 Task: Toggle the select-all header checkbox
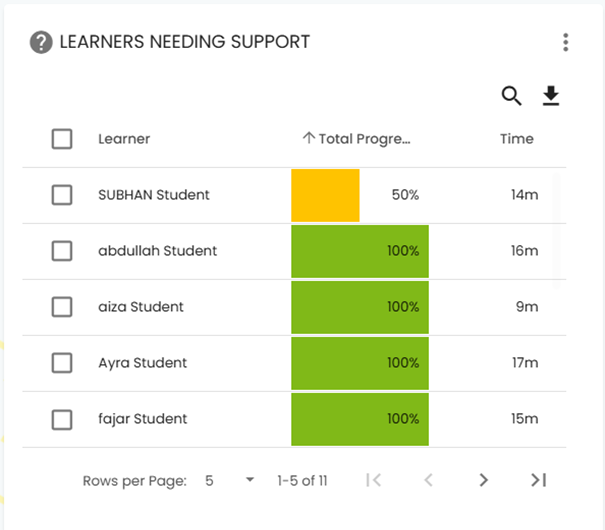(62, 139)
